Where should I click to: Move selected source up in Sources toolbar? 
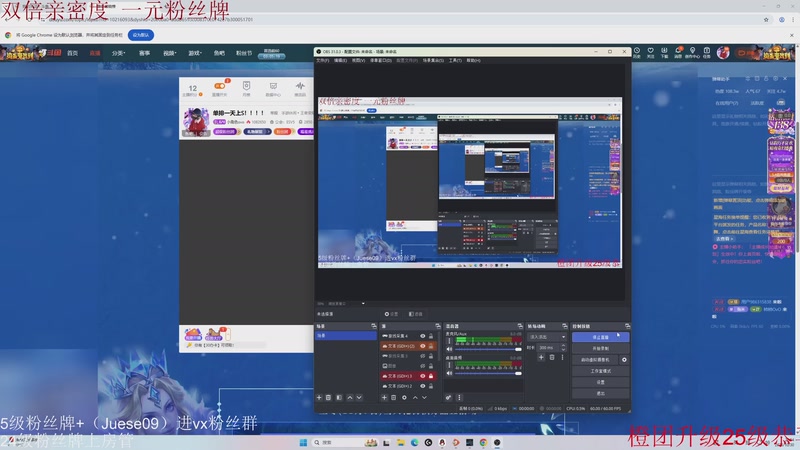pos(415,397)
